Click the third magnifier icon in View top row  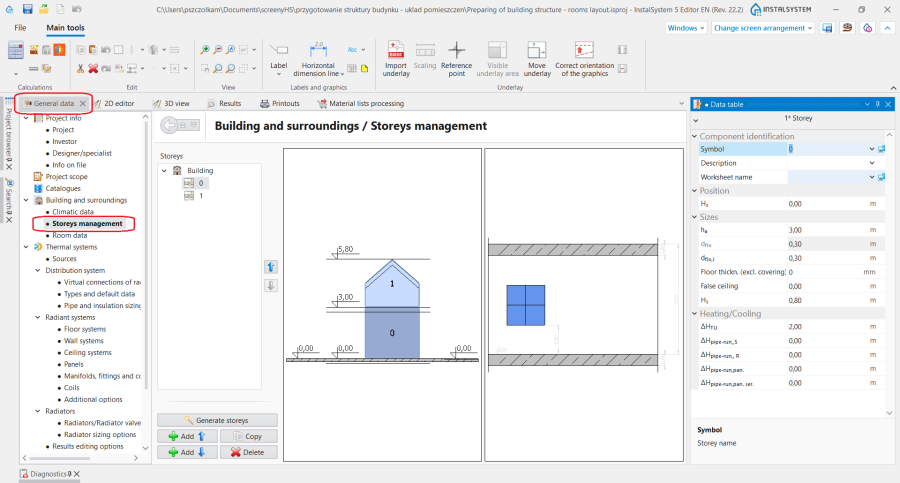[230, 50]
